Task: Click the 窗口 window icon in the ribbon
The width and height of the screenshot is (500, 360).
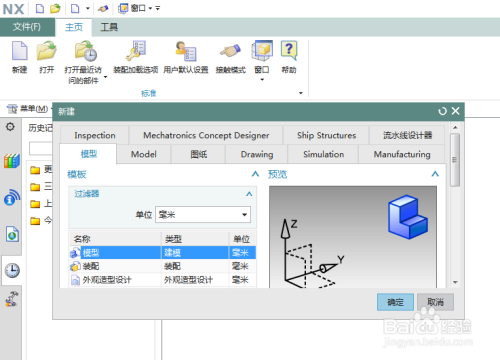Action: [x=262, y=51]
